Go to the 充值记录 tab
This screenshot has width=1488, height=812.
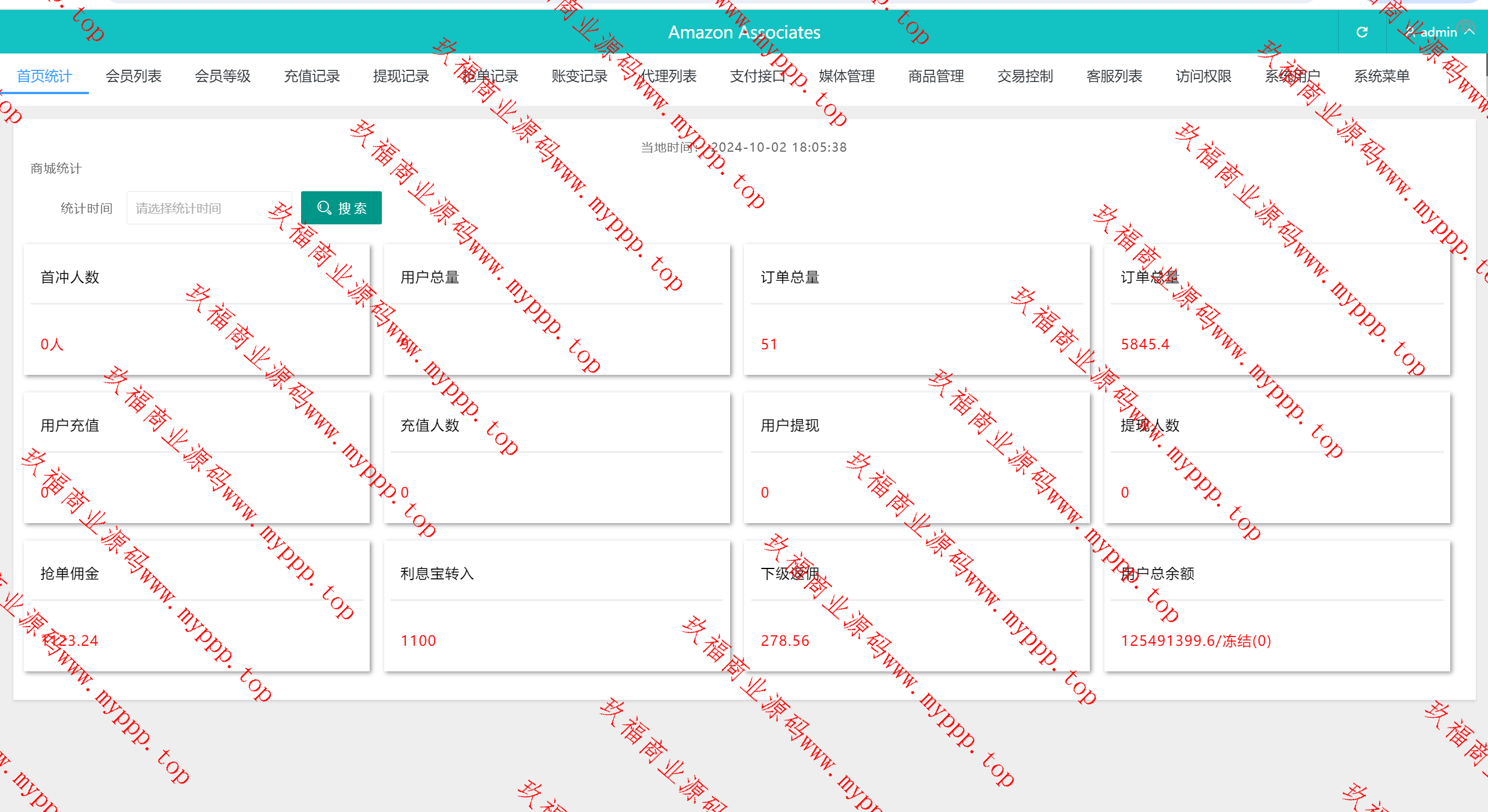pos(312,76)
